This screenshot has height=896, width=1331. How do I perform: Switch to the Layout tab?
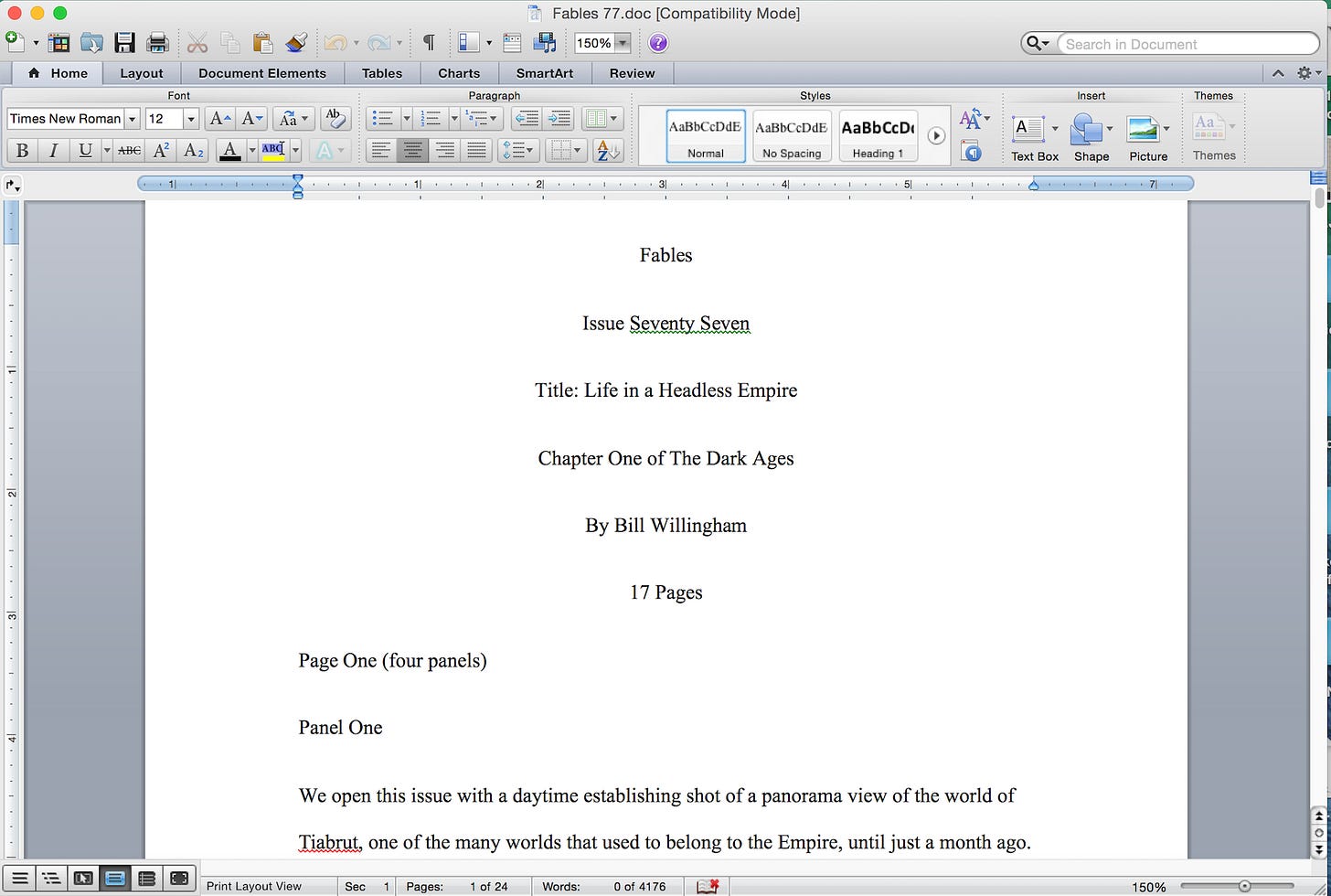pos(142,73)
